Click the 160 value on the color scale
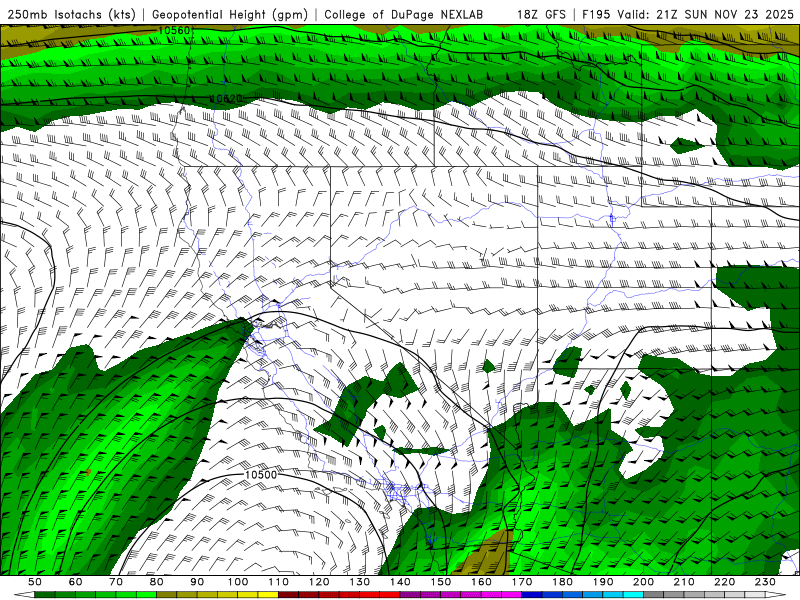Screen dimensions: 800x600 click(481, 582)
